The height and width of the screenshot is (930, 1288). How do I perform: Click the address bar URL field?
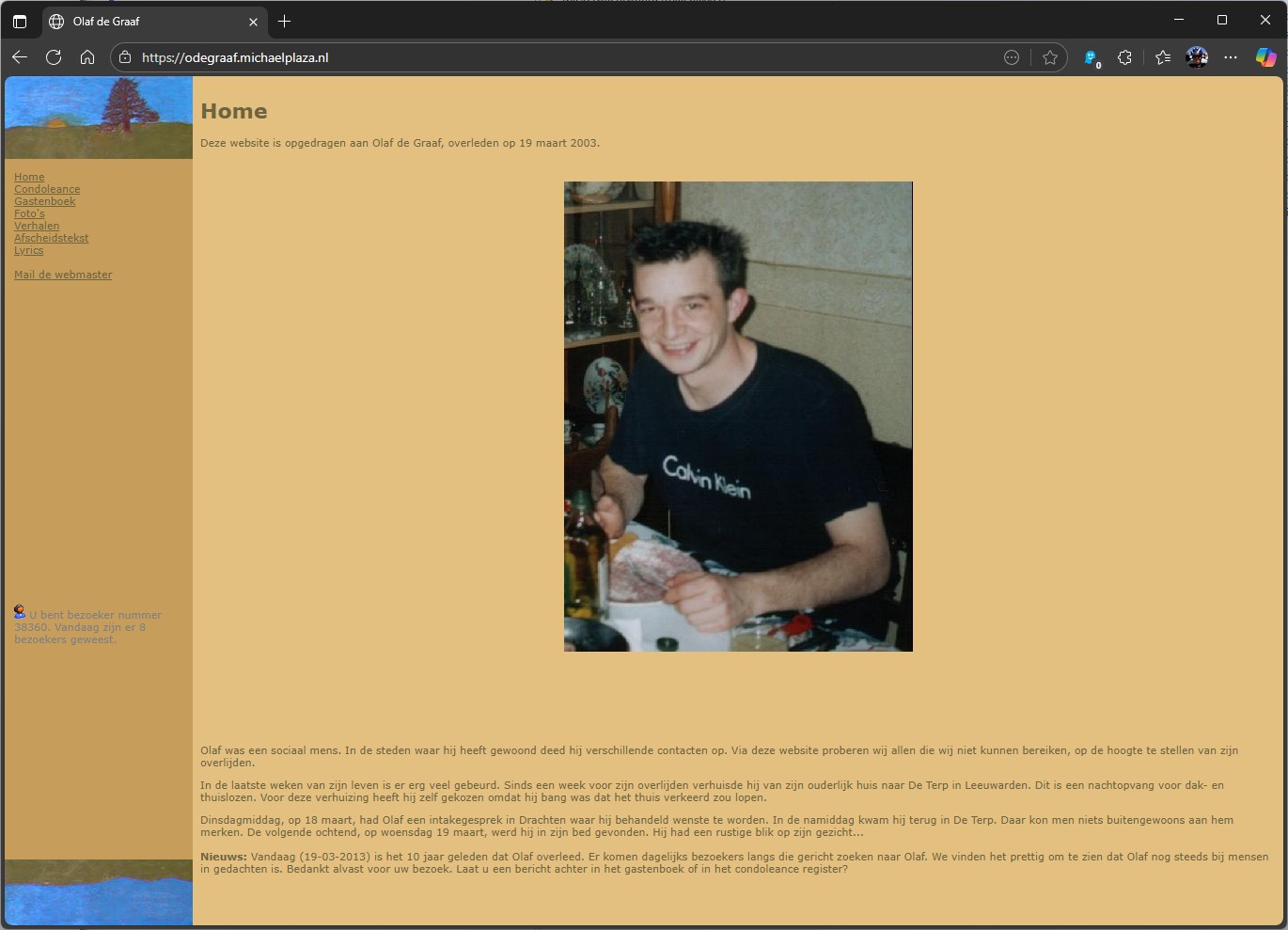click(564, 57)
